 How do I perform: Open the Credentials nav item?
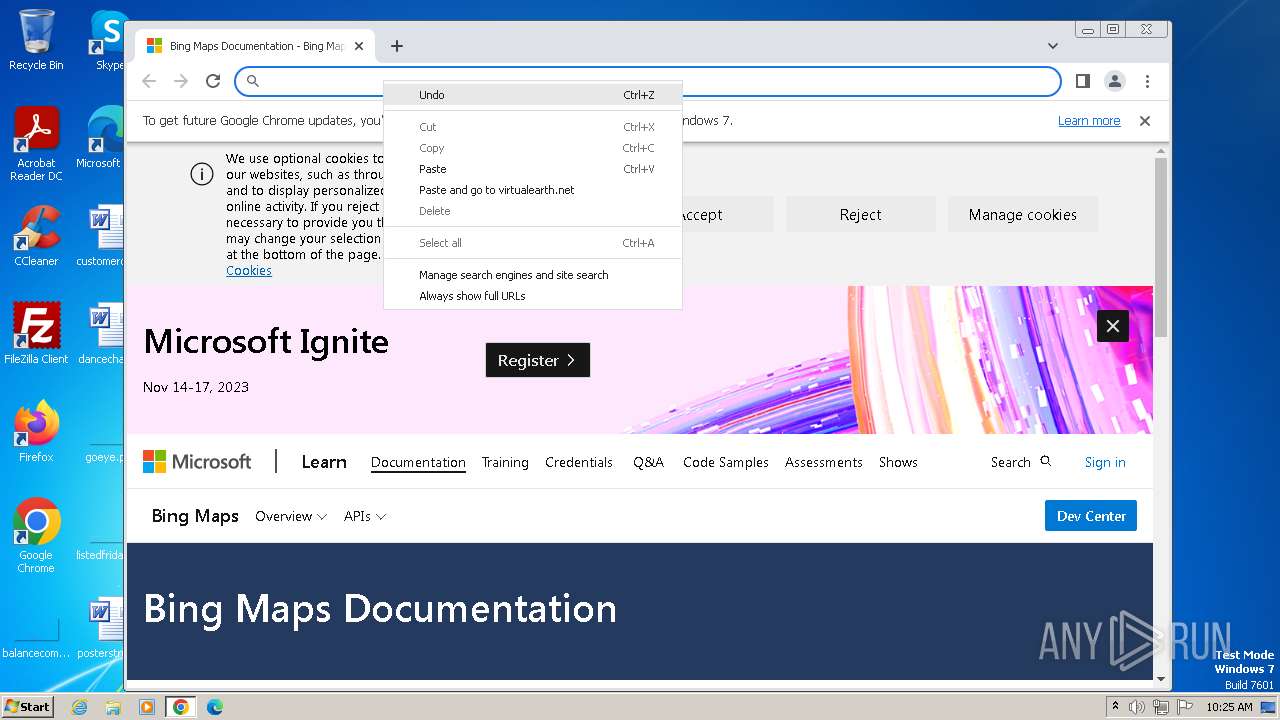(579, 462)
